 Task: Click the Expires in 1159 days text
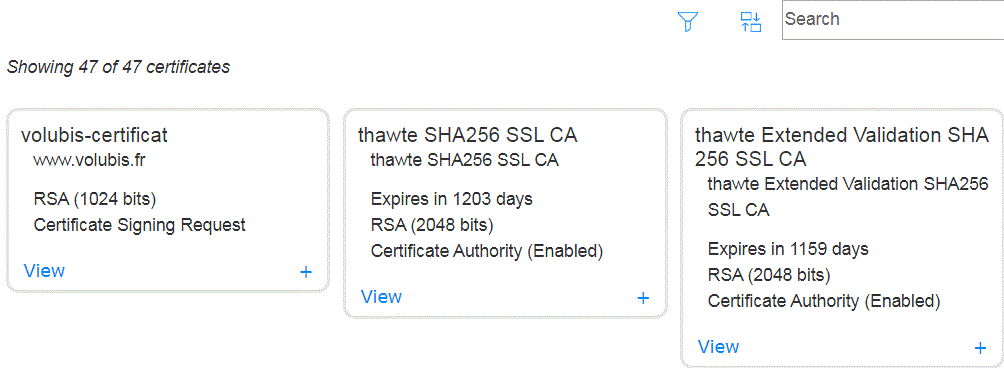tap(788, 248)
